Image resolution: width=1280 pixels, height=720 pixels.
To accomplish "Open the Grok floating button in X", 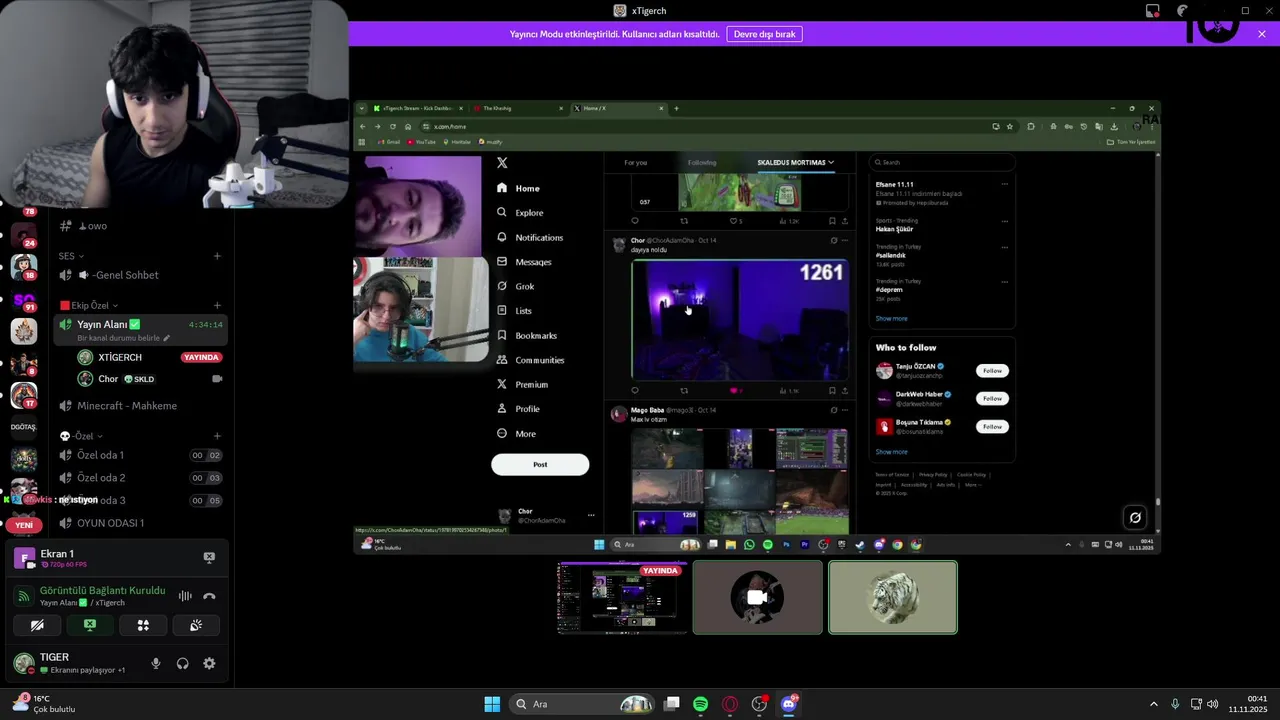I will click(x=1135, y=518).
